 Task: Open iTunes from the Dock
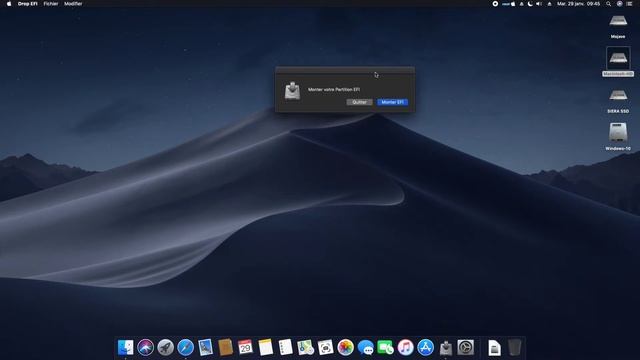tap(405, 347)
